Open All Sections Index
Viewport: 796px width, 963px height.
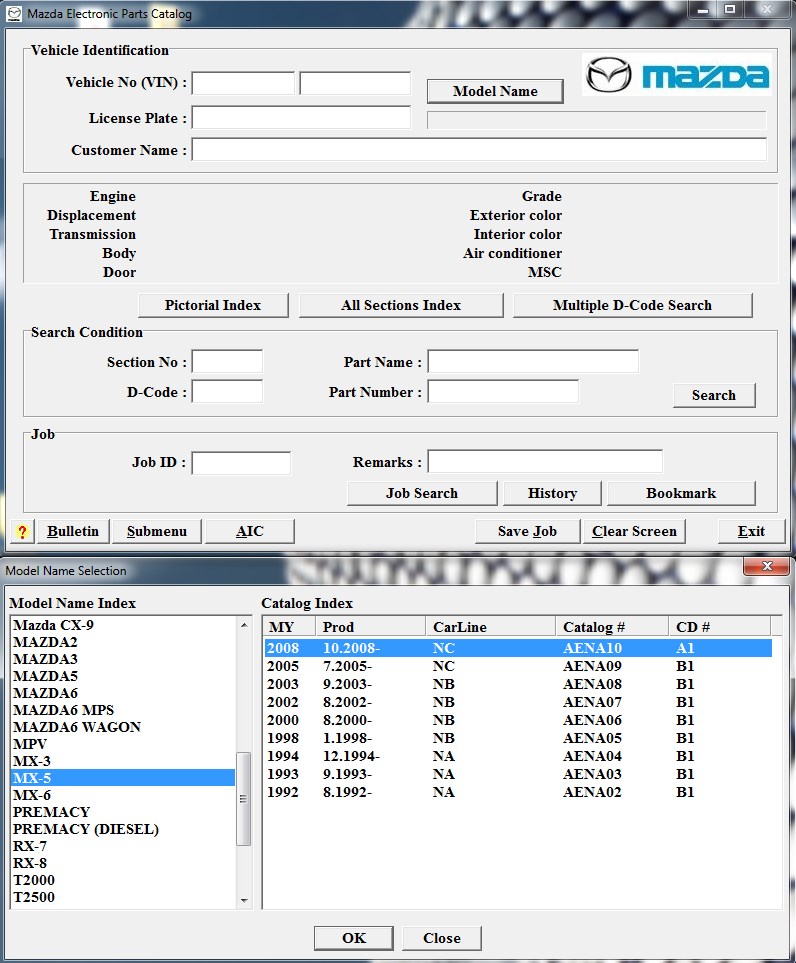coord(401,305)
